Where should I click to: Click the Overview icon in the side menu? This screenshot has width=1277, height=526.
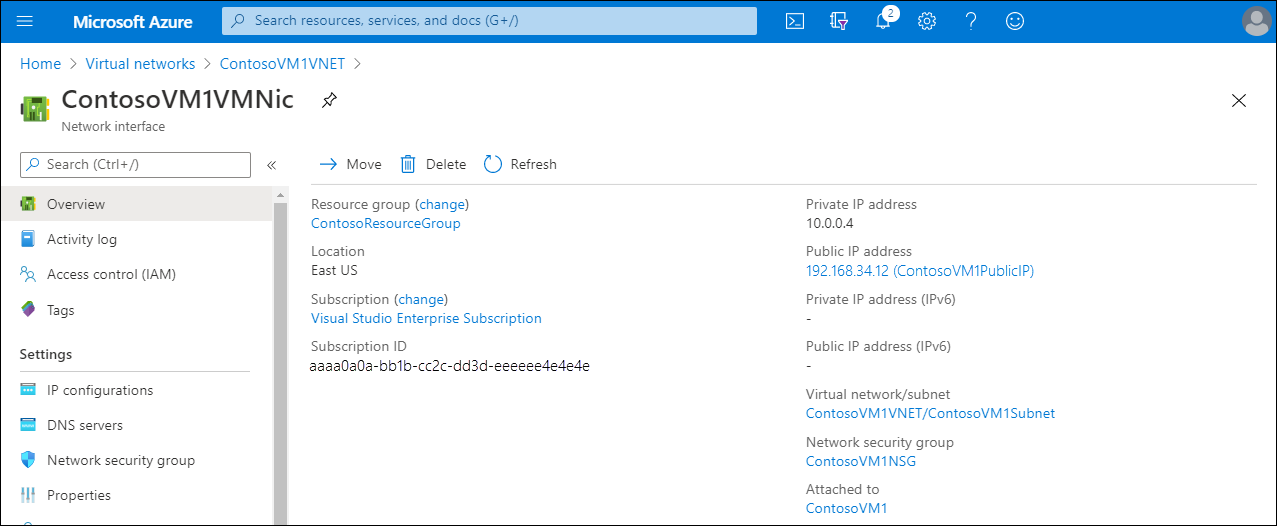click(x=28, y=204)
